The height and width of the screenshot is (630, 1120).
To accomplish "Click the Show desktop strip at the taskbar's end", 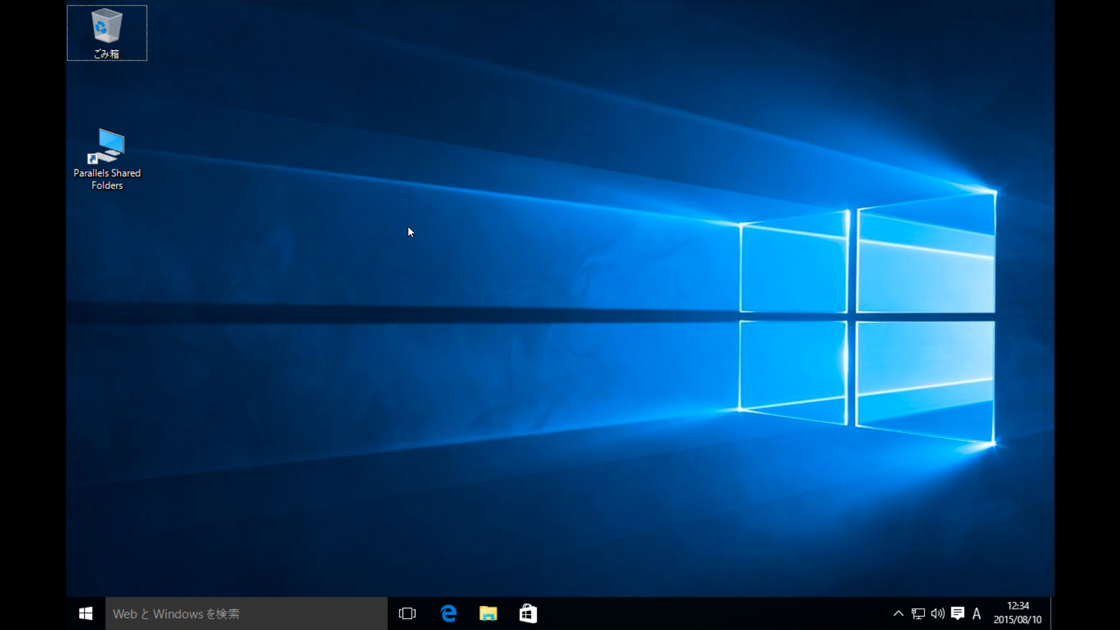I will tap(1051, 614).
